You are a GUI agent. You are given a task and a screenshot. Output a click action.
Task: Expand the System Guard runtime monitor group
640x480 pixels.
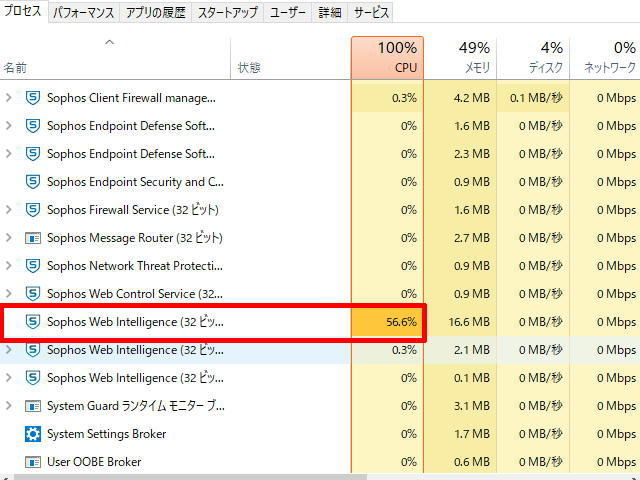click(8, 406)
